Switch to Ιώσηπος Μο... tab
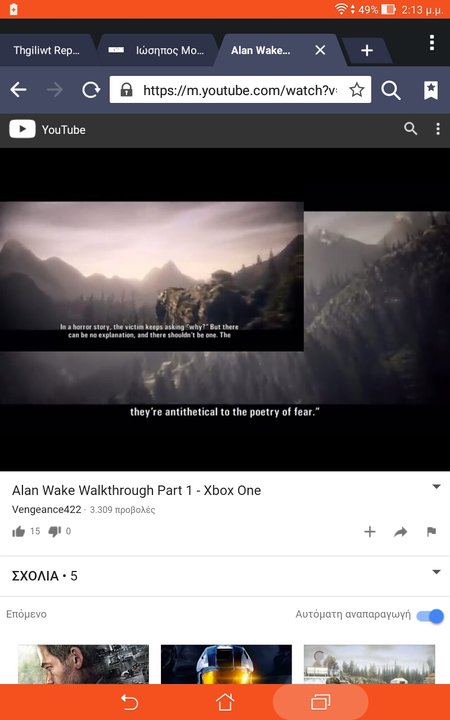Screen dimensions: 450x720 158,50
